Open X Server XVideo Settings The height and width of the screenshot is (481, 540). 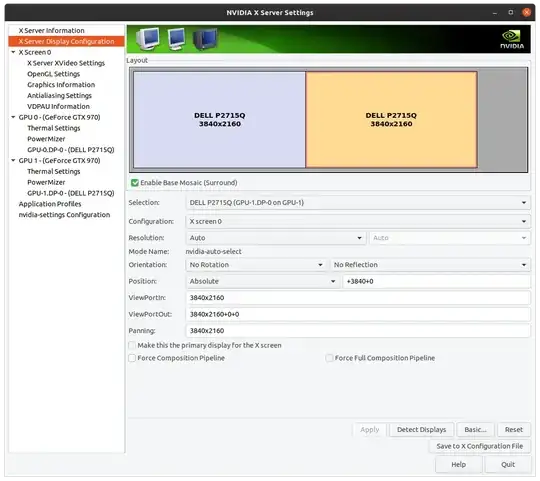(x=66, y=63)
